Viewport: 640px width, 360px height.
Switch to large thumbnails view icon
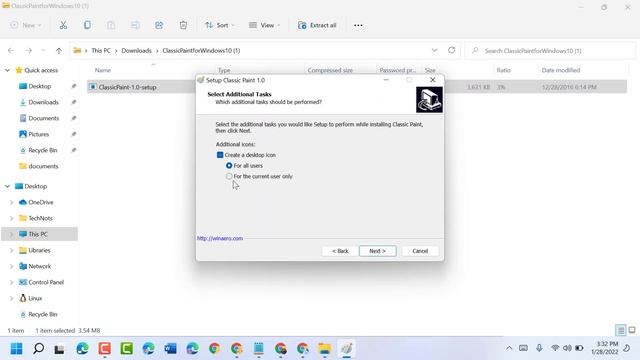[x=632, y=330]
